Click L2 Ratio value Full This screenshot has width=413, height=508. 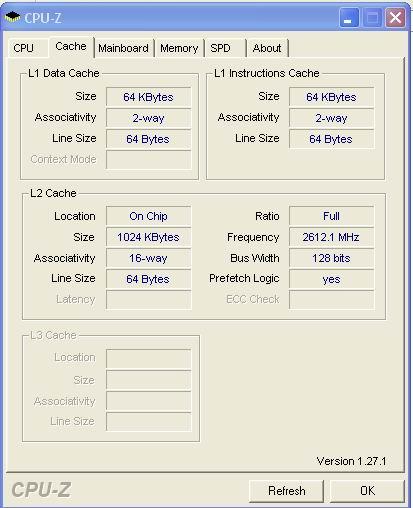coord(331,216)
